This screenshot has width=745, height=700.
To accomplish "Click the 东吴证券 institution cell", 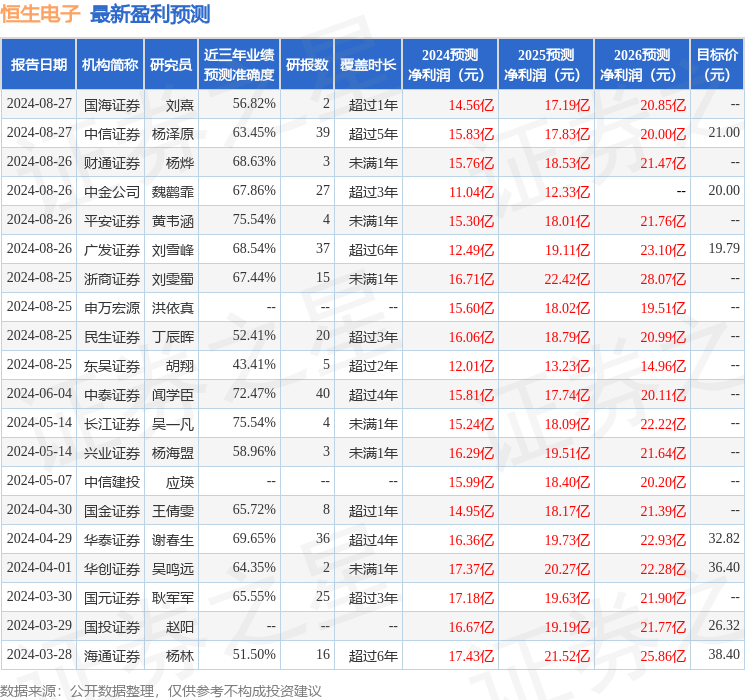I will 112,366.
